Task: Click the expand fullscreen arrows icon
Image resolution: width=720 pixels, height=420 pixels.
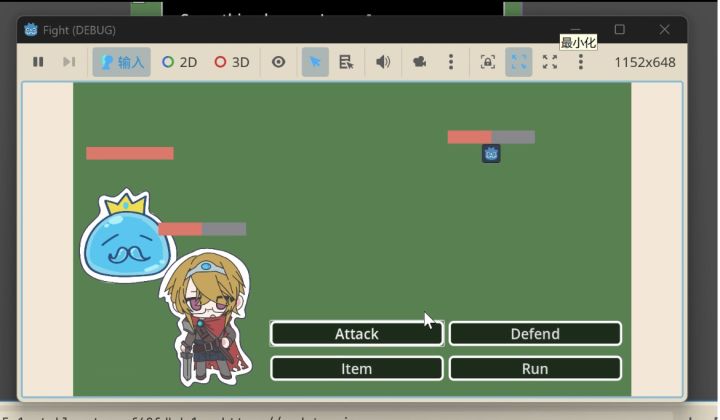Action: click(550, 62)
